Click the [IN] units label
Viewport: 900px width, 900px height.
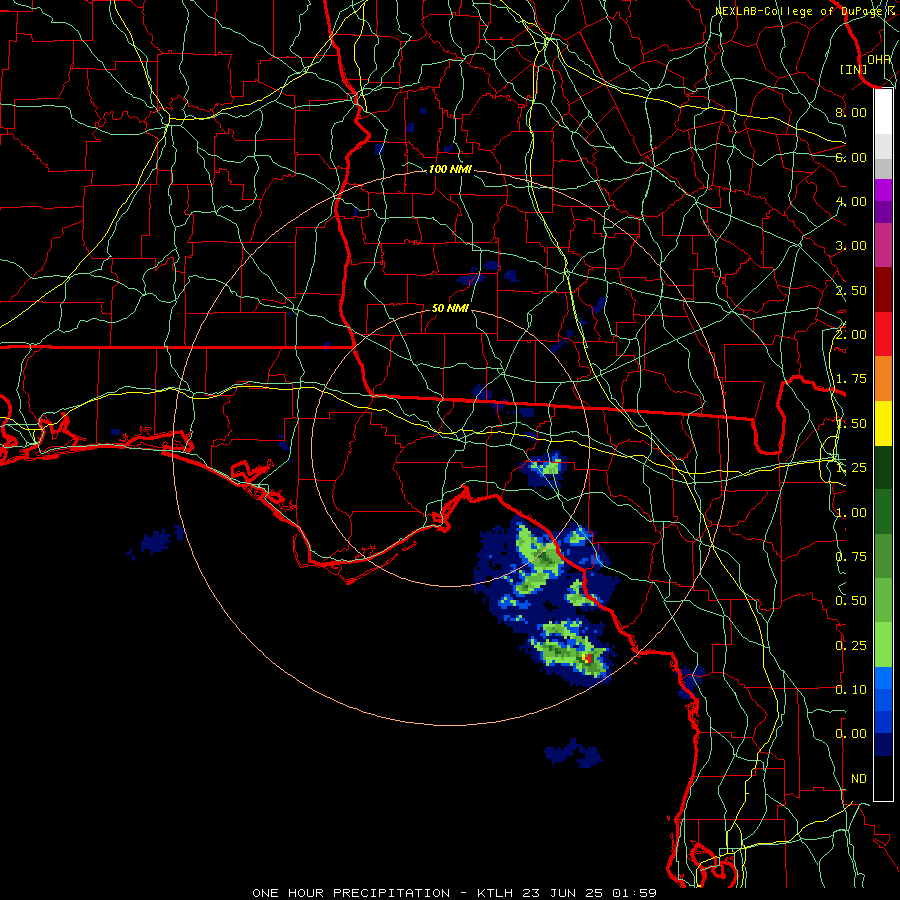click(854, 69)
